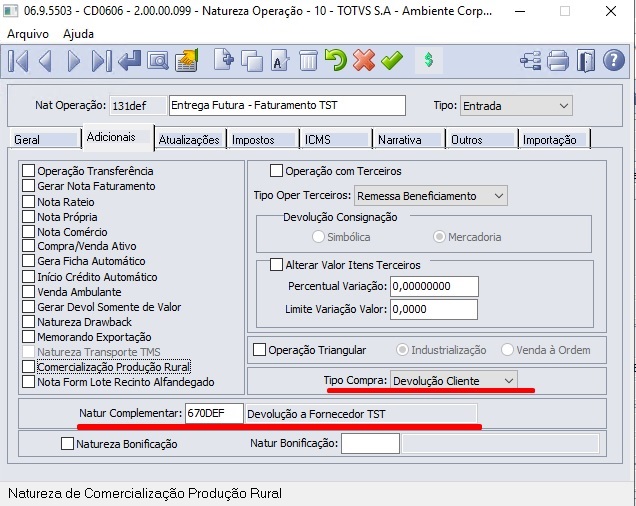This screenshot has width=636, height=506.
Task: Enable Gerar Nota Faturamento checkbox
Action: click(28, 185)
